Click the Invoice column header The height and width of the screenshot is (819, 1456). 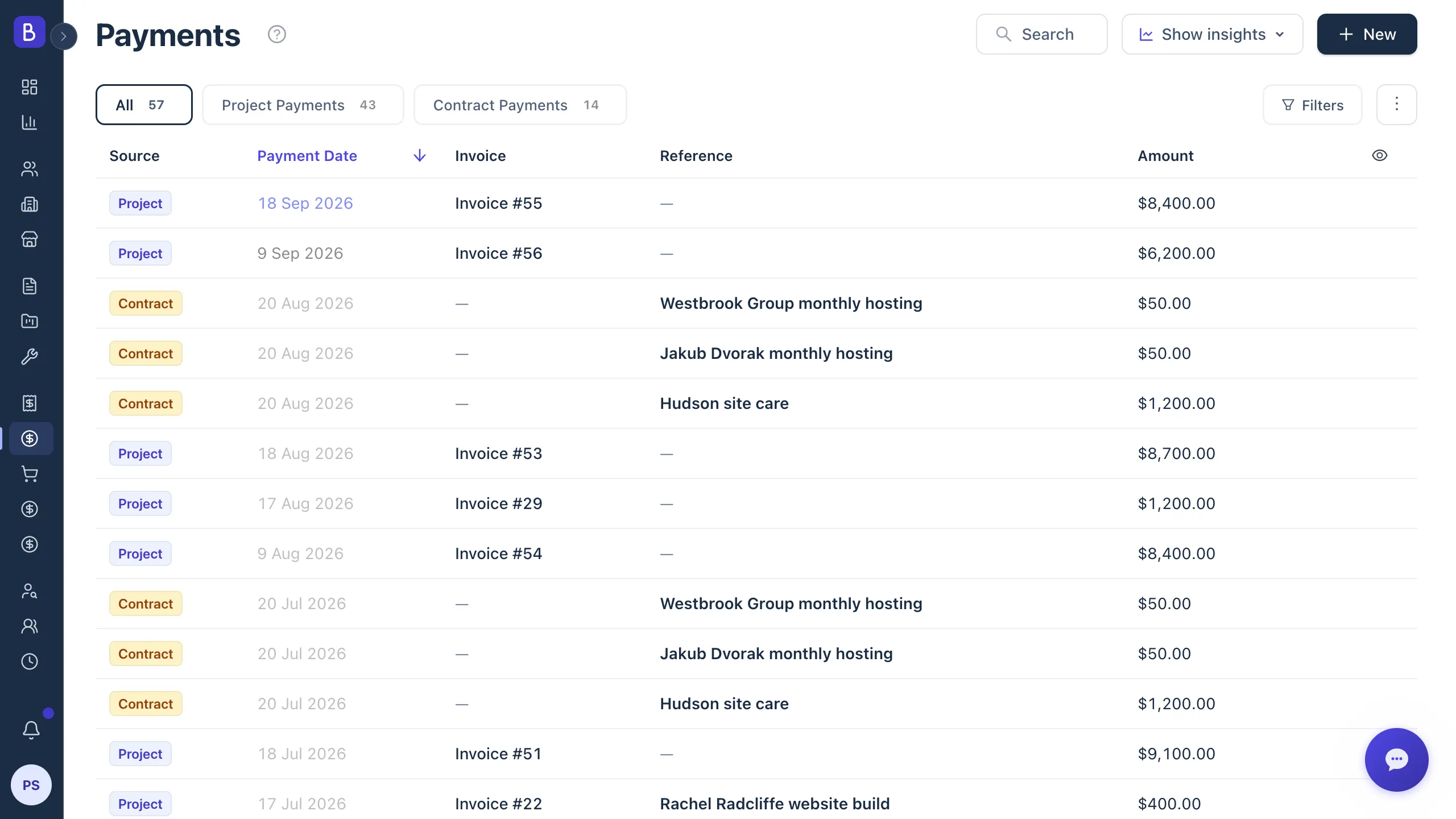pos(480,156)
